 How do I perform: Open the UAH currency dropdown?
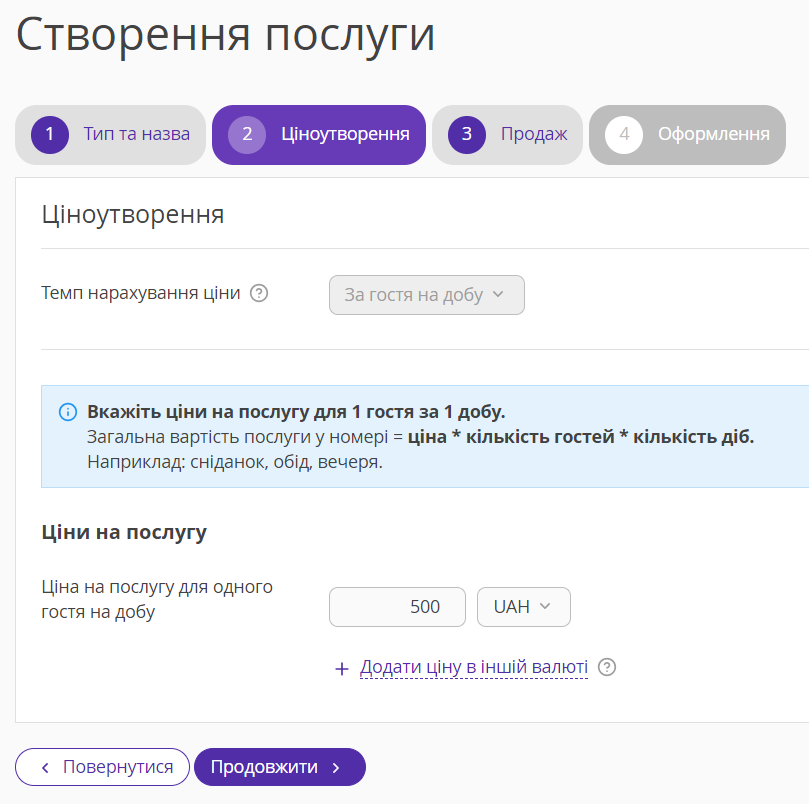[524, 607]
